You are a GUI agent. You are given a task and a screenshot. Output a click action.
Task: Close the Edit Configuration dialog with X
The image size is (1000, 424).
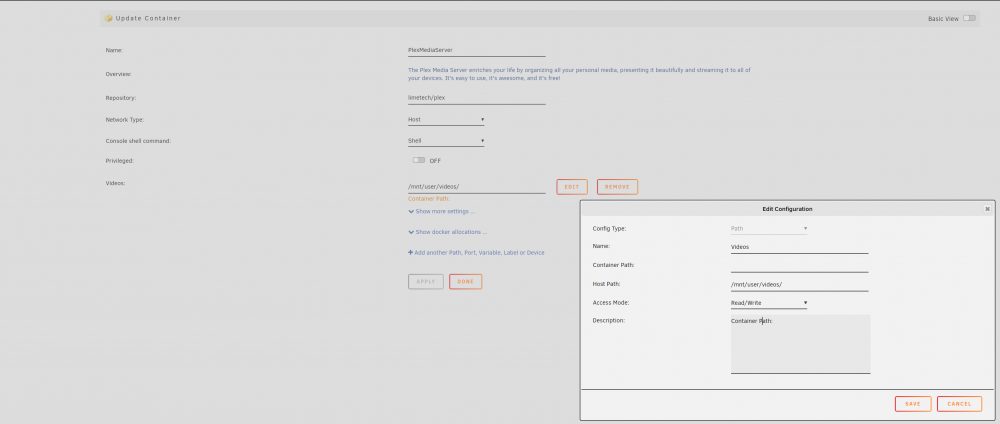pos(987,208)
